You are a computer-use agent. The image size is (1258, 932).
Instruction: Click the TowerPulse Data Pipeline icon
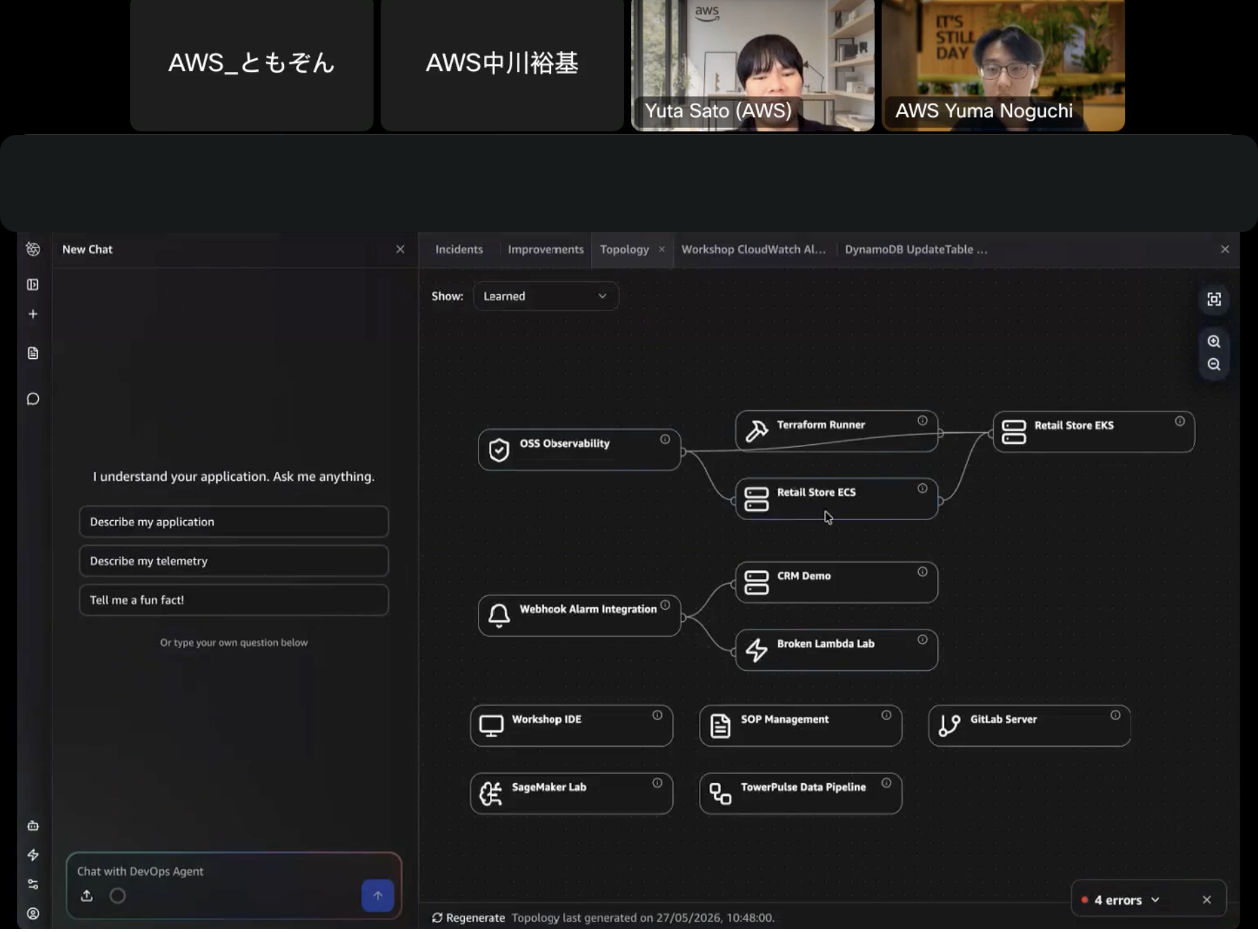720,794
